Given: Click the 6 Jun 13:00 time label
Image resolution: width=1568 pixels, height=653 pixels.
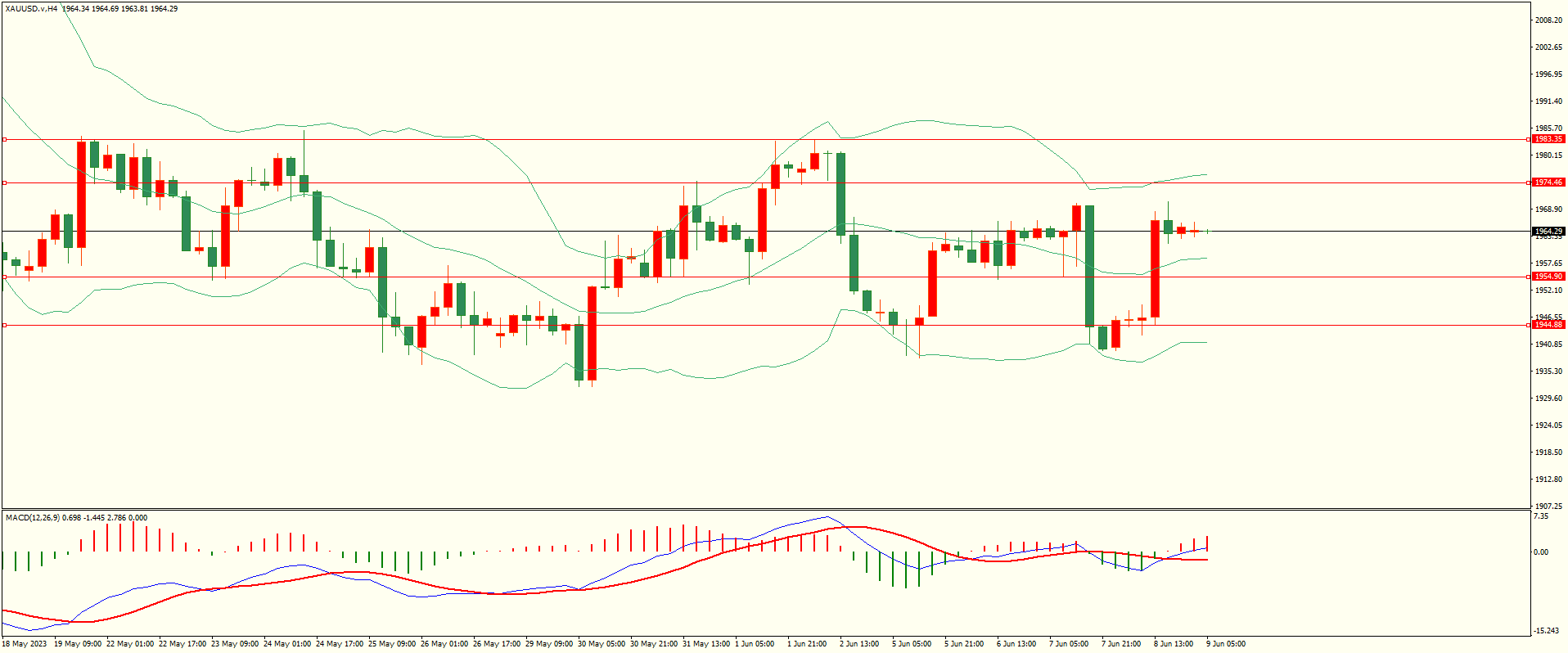Looking at the screenshot, I should 1016,644.
